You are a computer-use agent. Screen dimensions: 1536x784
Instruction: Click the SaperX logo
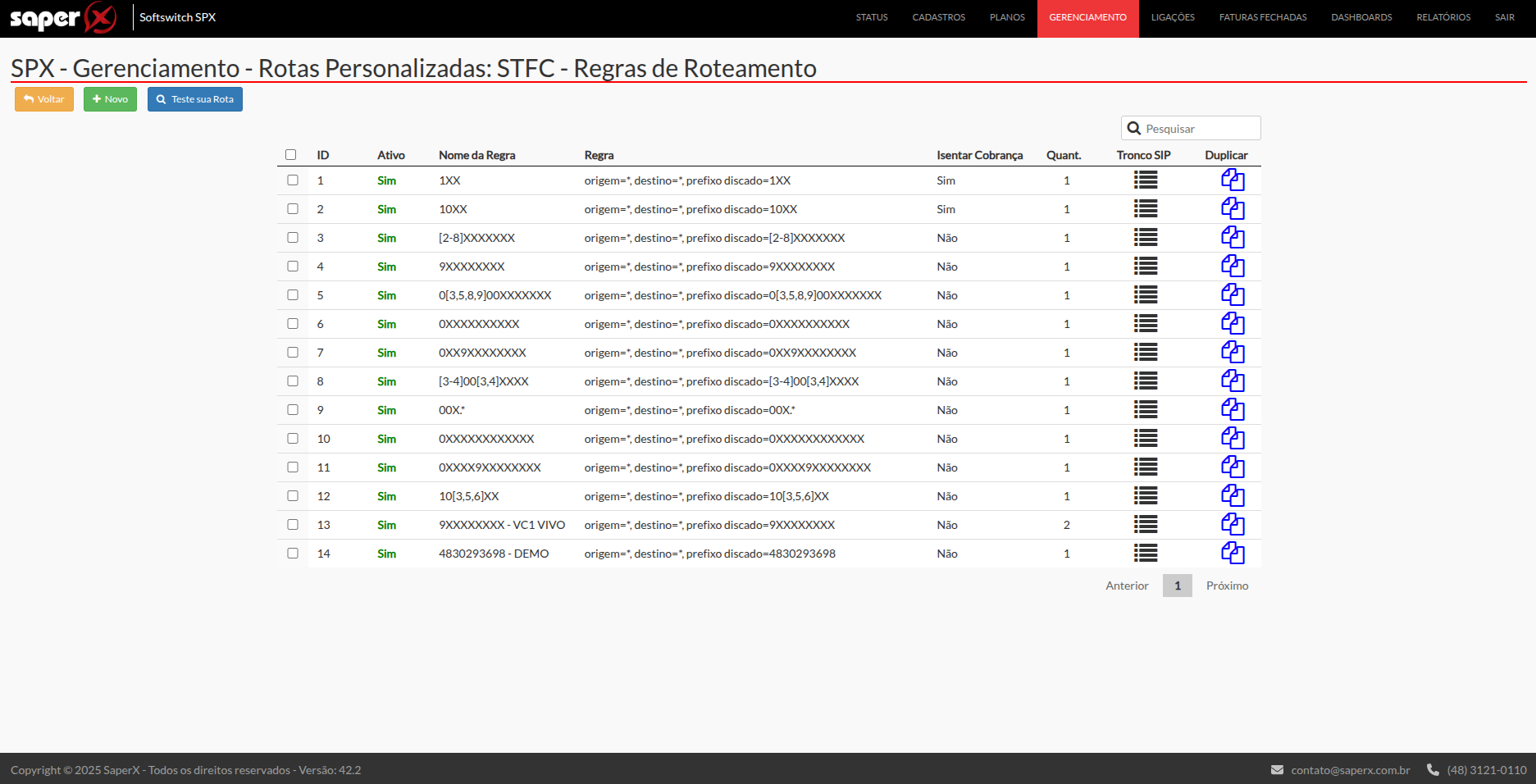coord(63,17)
